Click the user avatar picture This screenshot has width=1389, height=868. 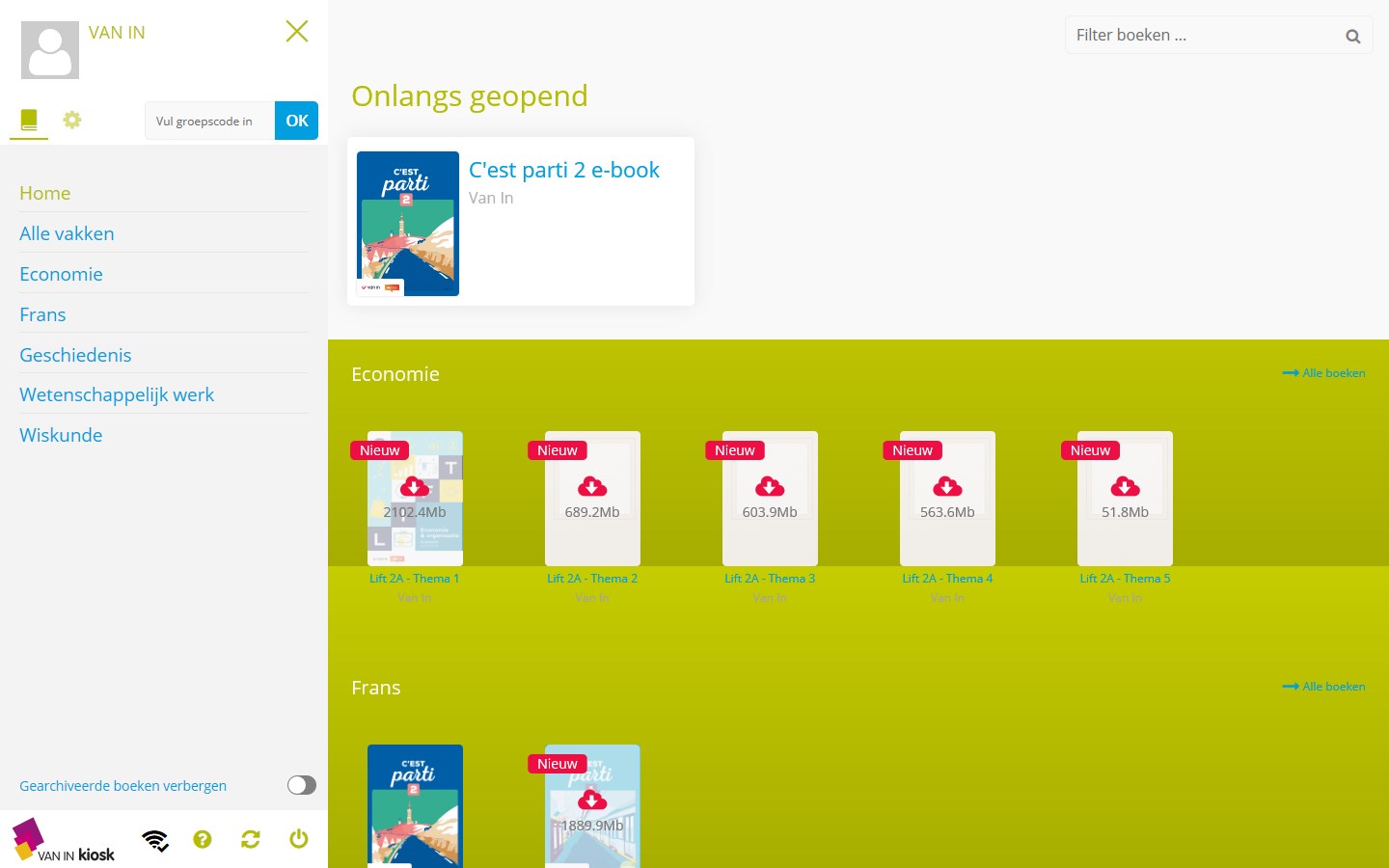coord(50,50)
